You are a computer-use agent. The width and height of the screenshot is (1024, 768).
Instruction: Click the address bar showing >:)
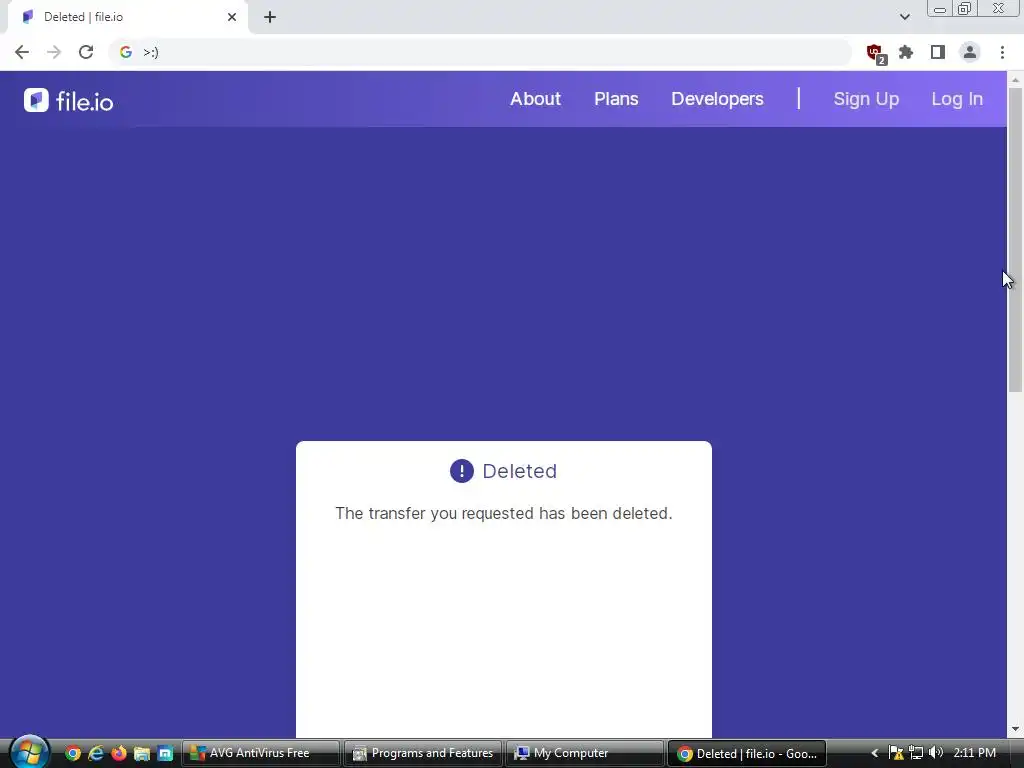tap(480, 52)
